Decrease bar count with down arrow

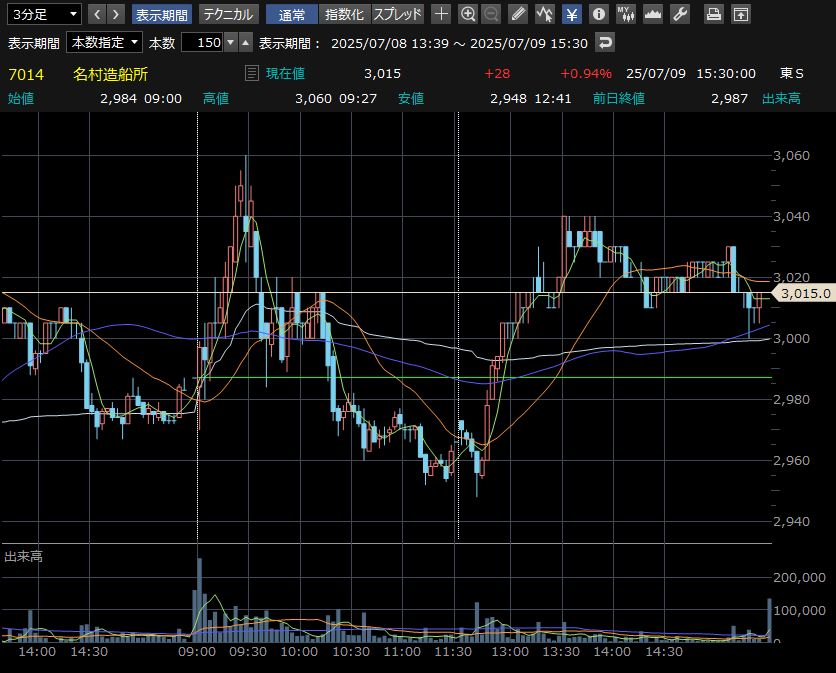(x=231, y=42)
